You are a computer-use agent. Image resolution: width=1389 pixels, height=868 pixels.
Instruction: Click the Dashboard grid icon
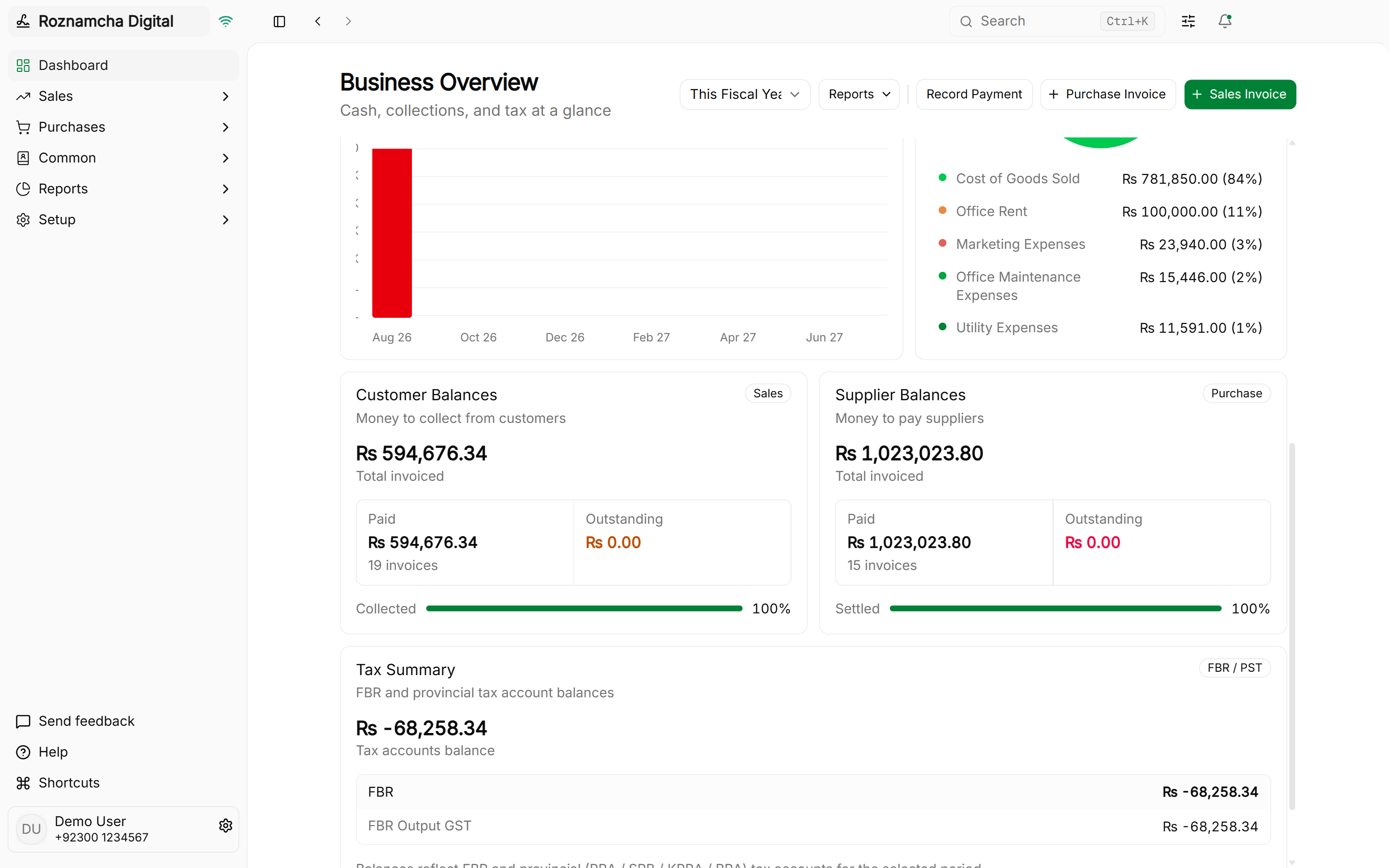coord(23,66)
